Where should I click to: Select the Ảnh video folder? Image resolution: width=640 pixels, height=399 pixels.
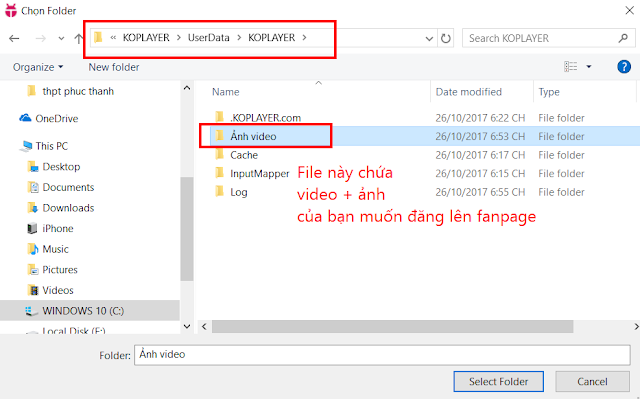[x=253, y=136]
